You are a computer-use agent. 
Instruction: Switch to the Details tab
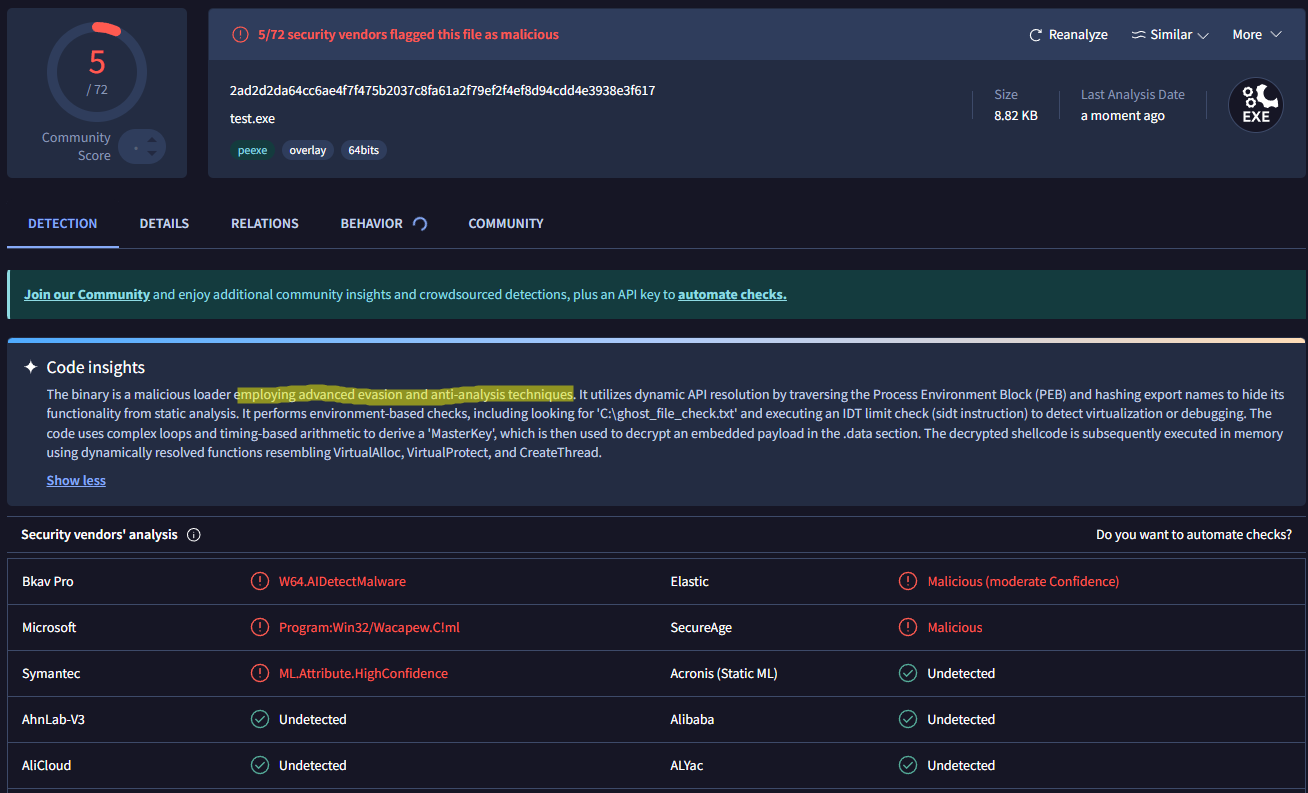coord(164,223)
